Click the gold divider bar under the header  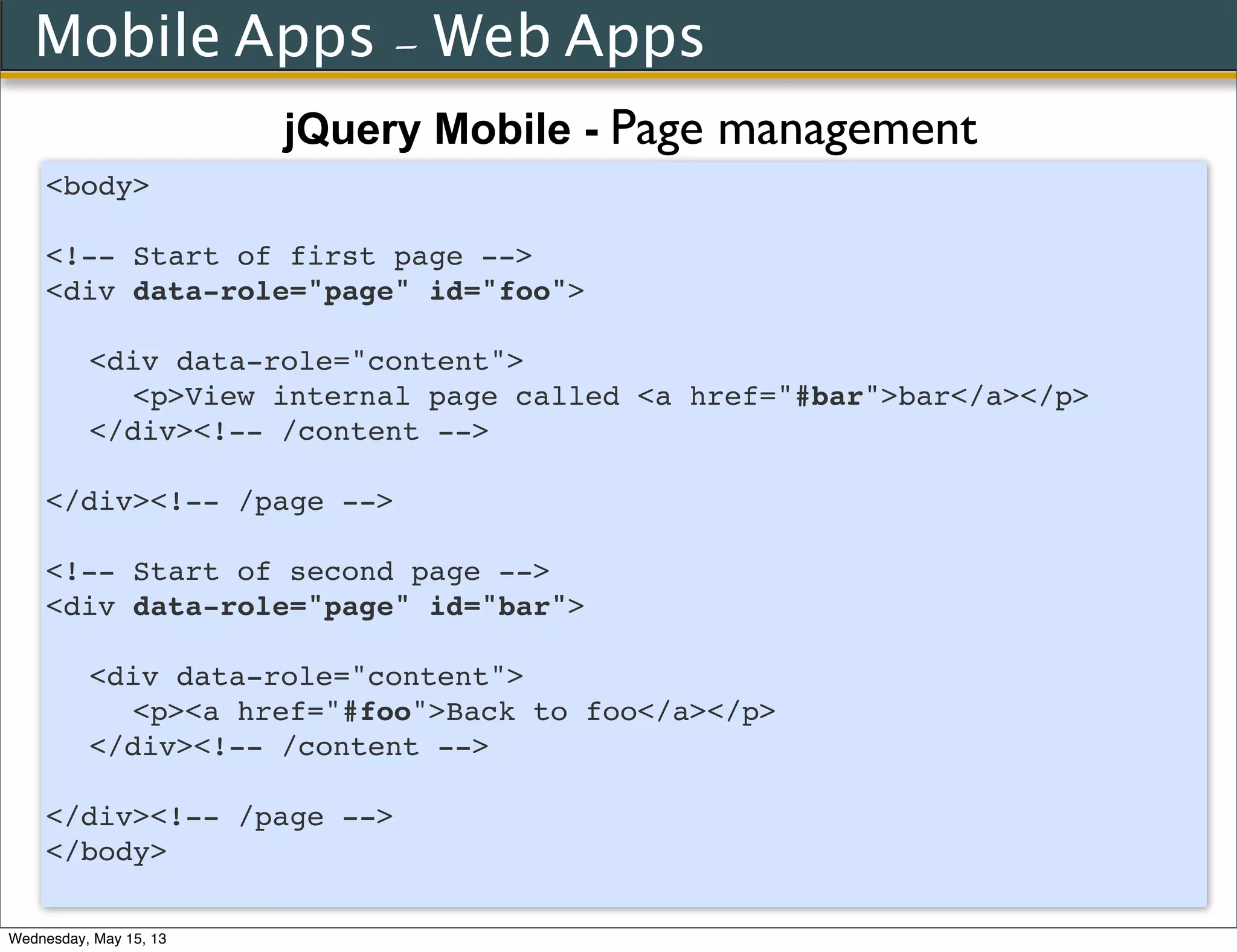tap(618, 76)
